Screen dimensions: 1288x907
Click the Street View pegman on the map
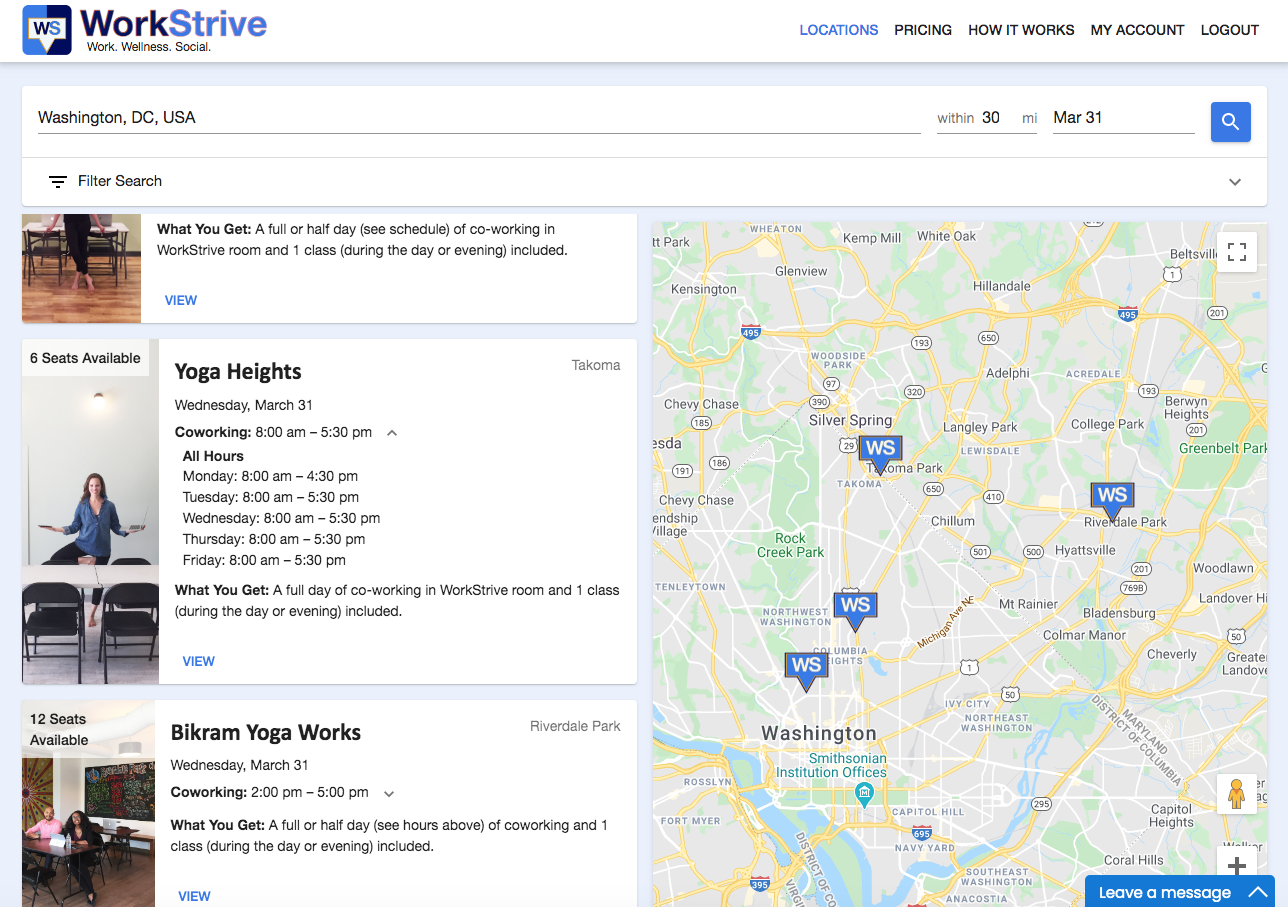1237,793
